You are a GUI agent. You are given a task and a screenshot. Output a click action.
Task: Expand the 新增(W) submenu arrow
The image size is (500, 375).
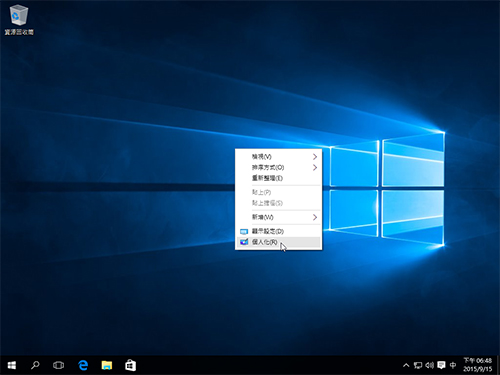[x=315, y=217]
